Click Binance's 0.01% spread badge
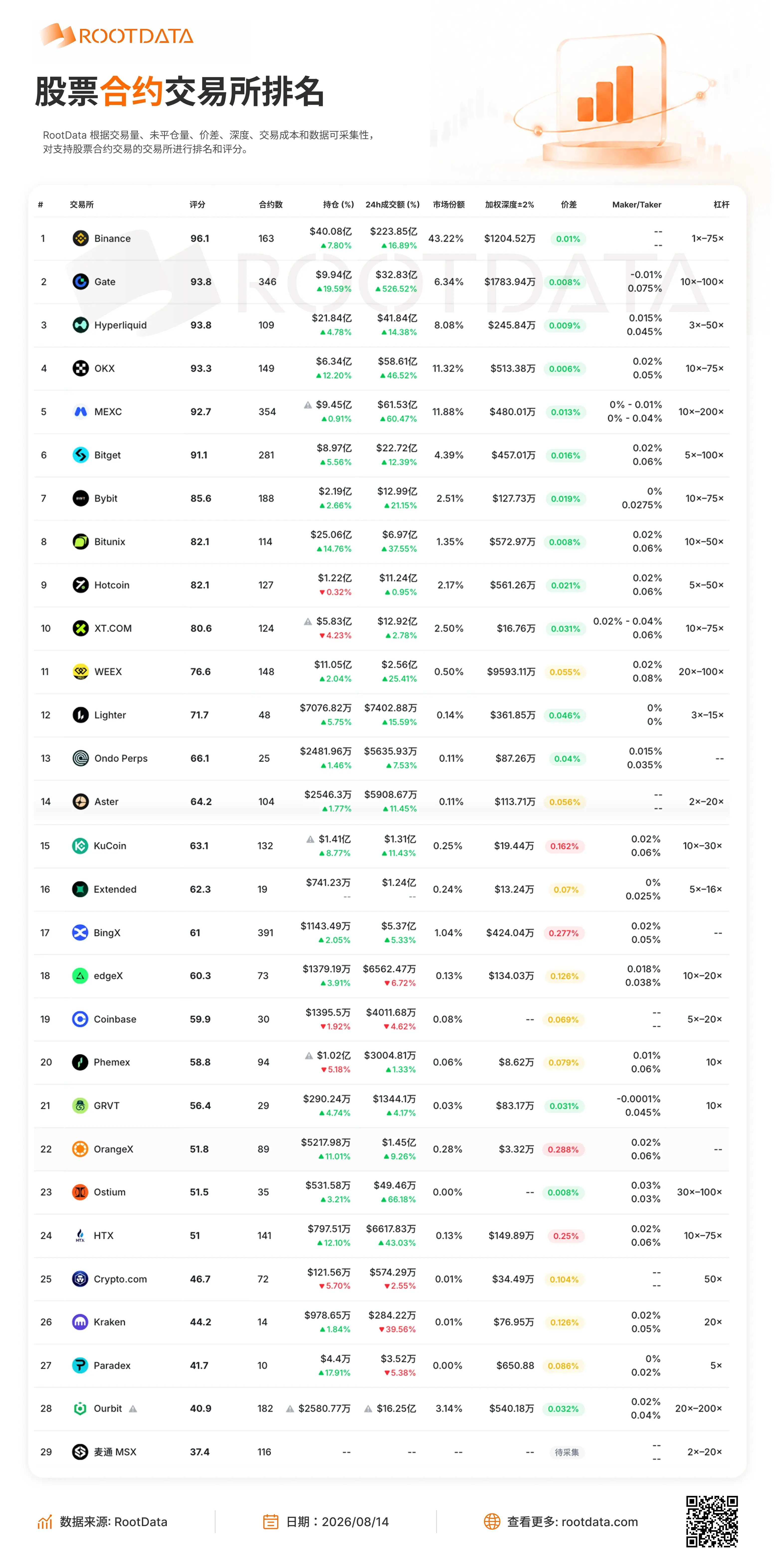 pyautogui.click(x=568, y=239)
